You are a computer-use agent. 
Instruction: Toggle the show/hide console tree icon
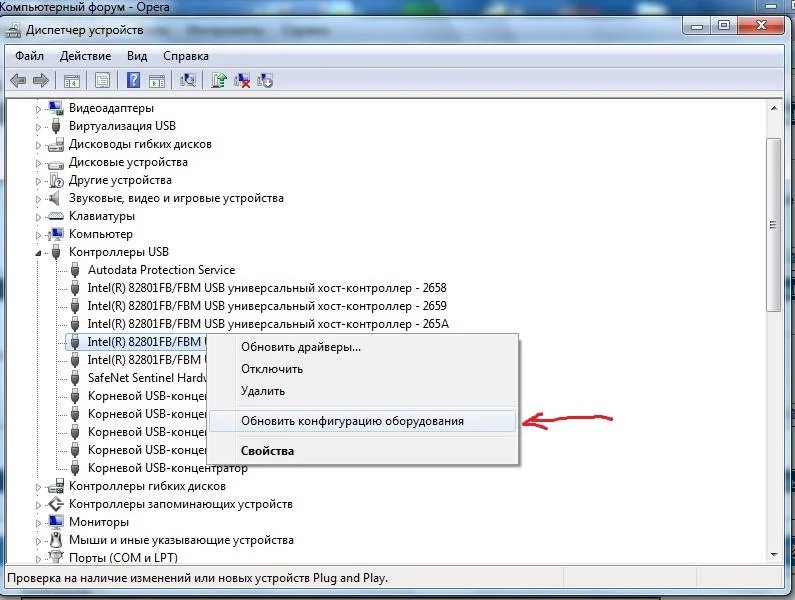(71, 80)
